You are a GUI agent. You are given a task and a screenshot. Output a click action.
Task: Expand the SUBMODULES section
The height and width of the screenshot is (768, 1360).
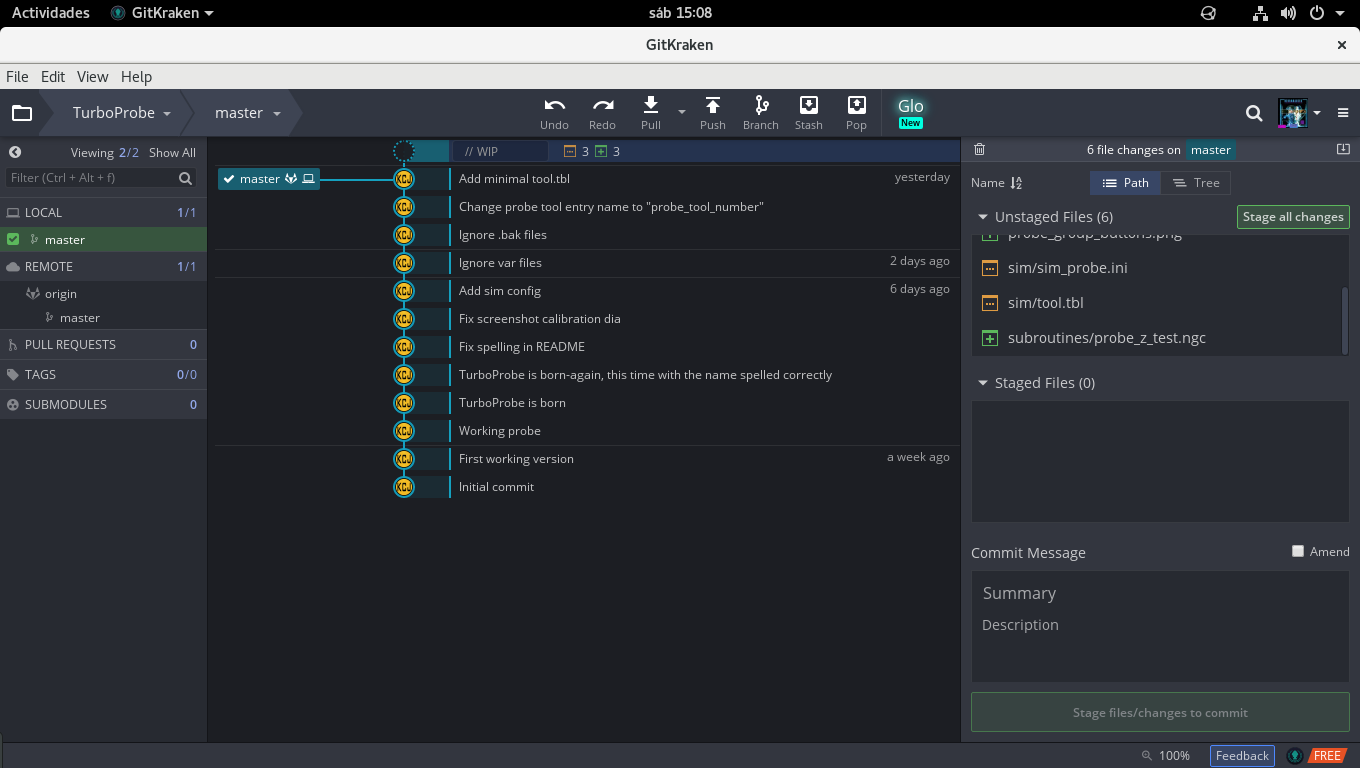(103, 404)
